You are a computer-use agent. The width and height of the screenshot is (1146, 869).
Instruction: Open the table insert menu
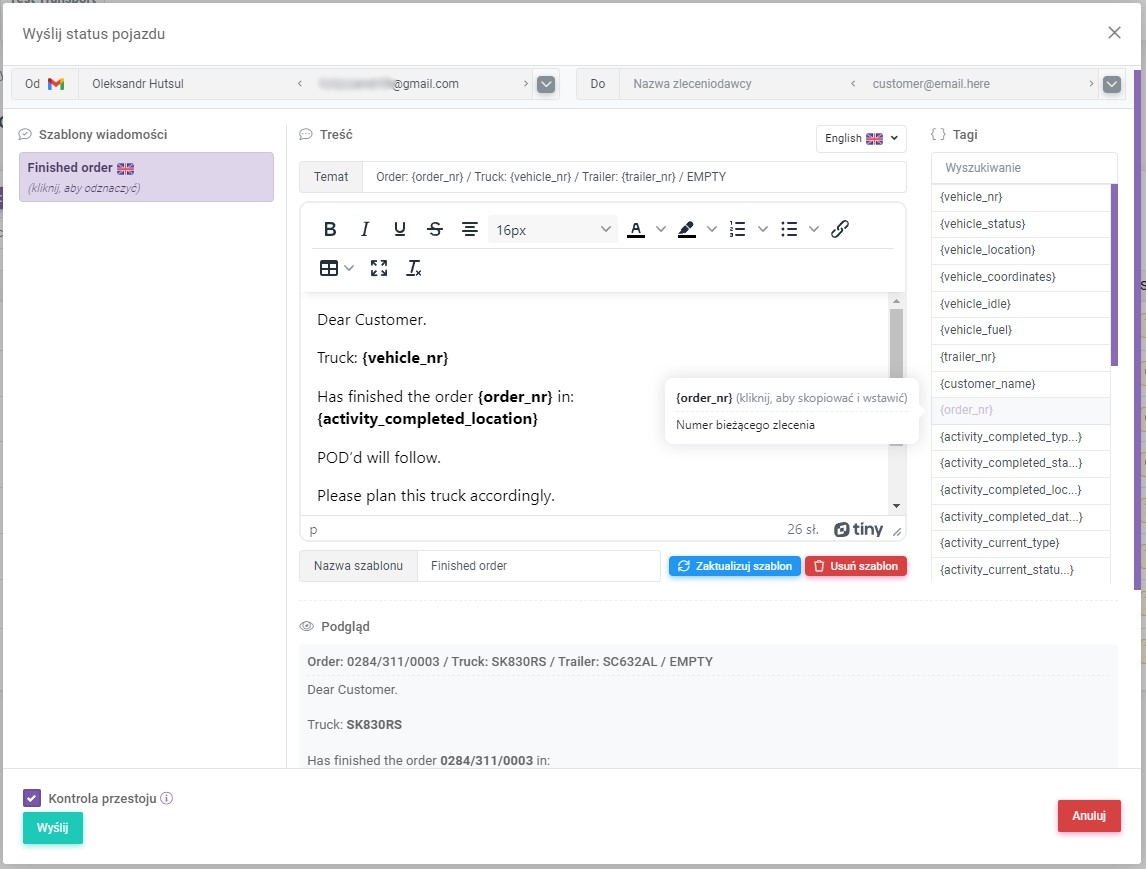point(329,268)
